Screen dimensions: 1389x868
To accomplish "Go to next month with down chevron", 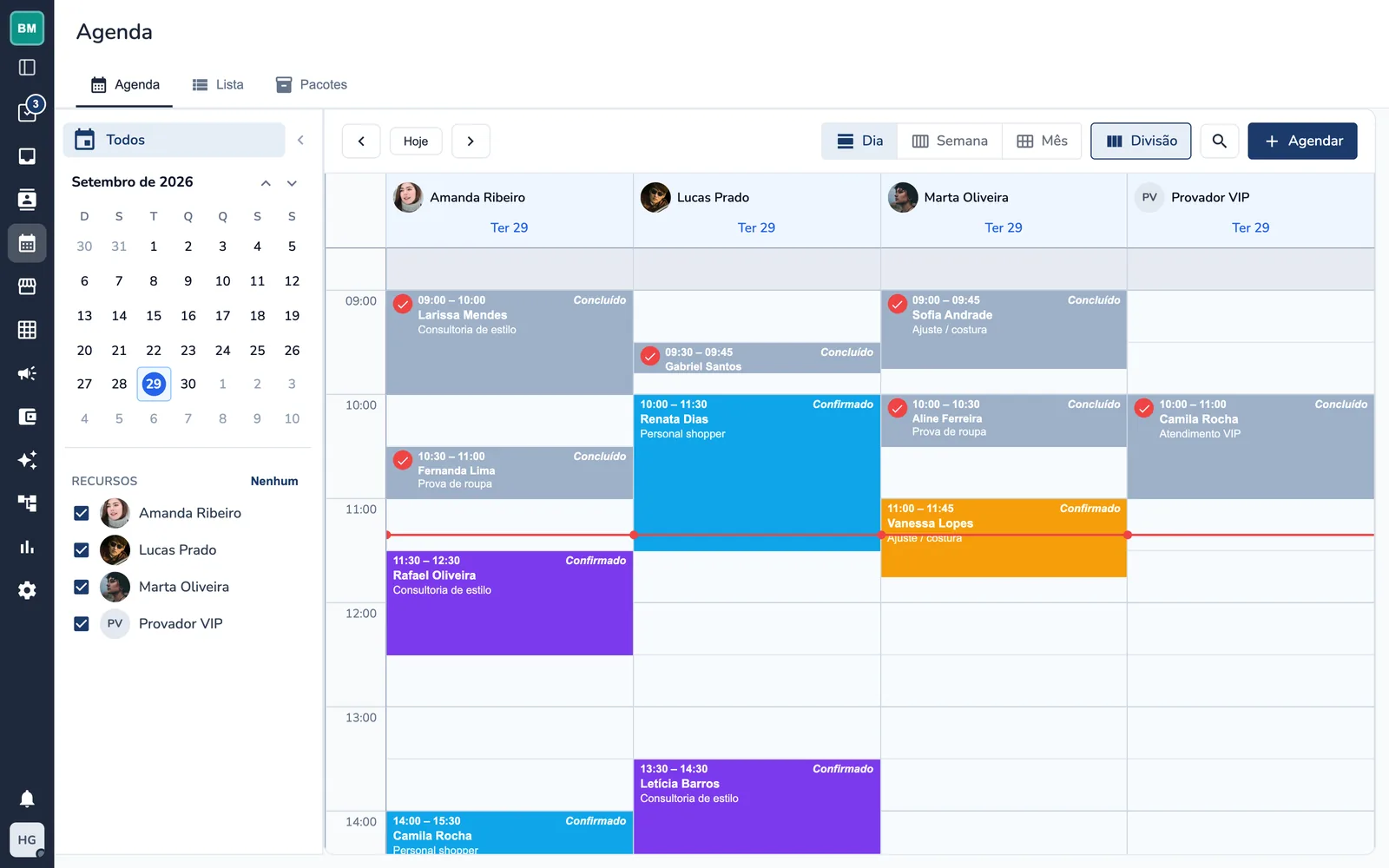I will 292,182.
